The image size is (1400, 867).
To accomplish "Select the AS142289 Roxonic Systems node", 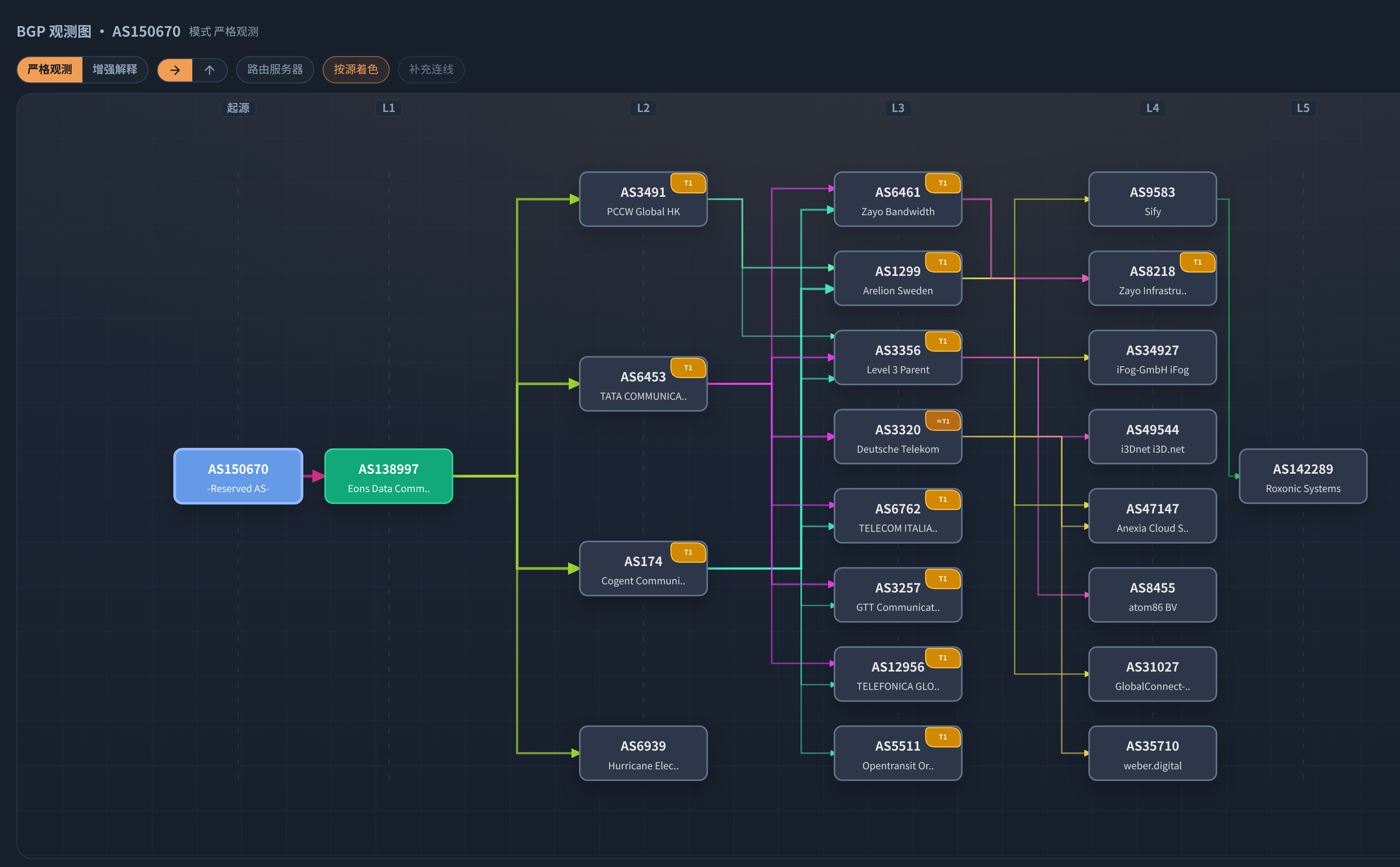I will click(x=1303, y=476).
